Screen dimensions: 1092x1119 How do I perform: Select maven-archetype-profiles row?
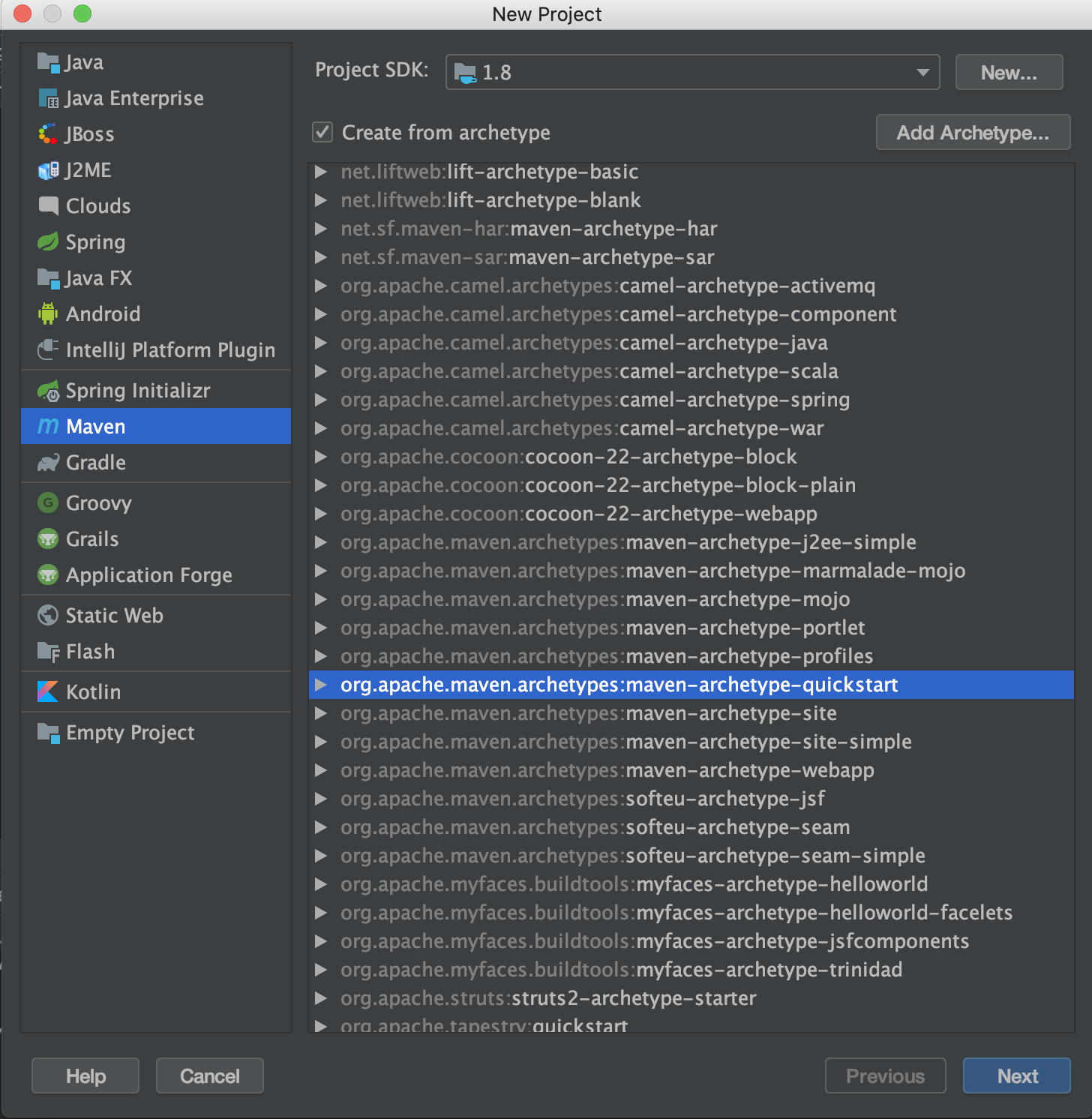(x=691, y=655)
